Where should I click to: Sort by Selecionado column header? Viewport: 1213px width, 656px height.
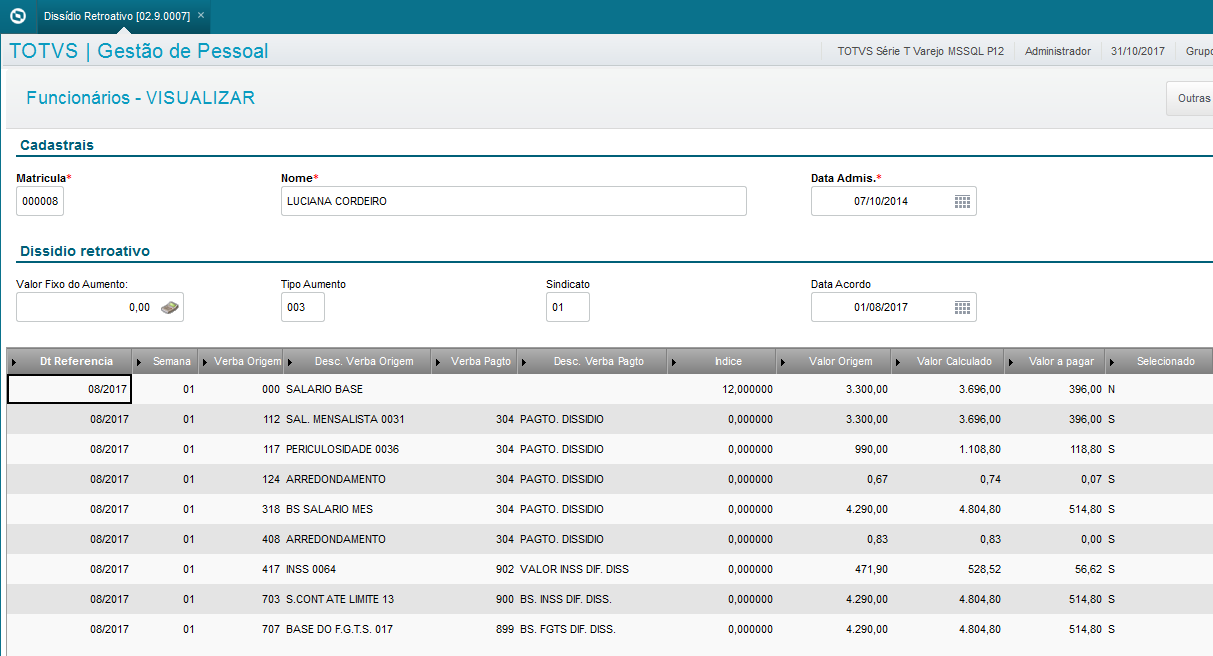pyautogui.click(x=1160, y=361)
